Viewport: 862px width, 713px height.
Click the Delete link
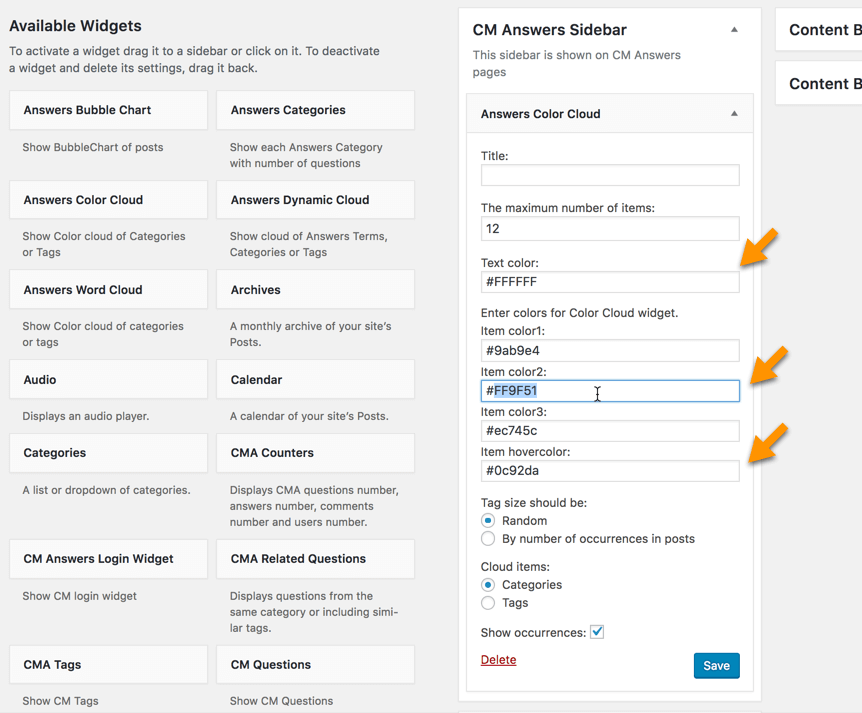(x=498, y=660)
